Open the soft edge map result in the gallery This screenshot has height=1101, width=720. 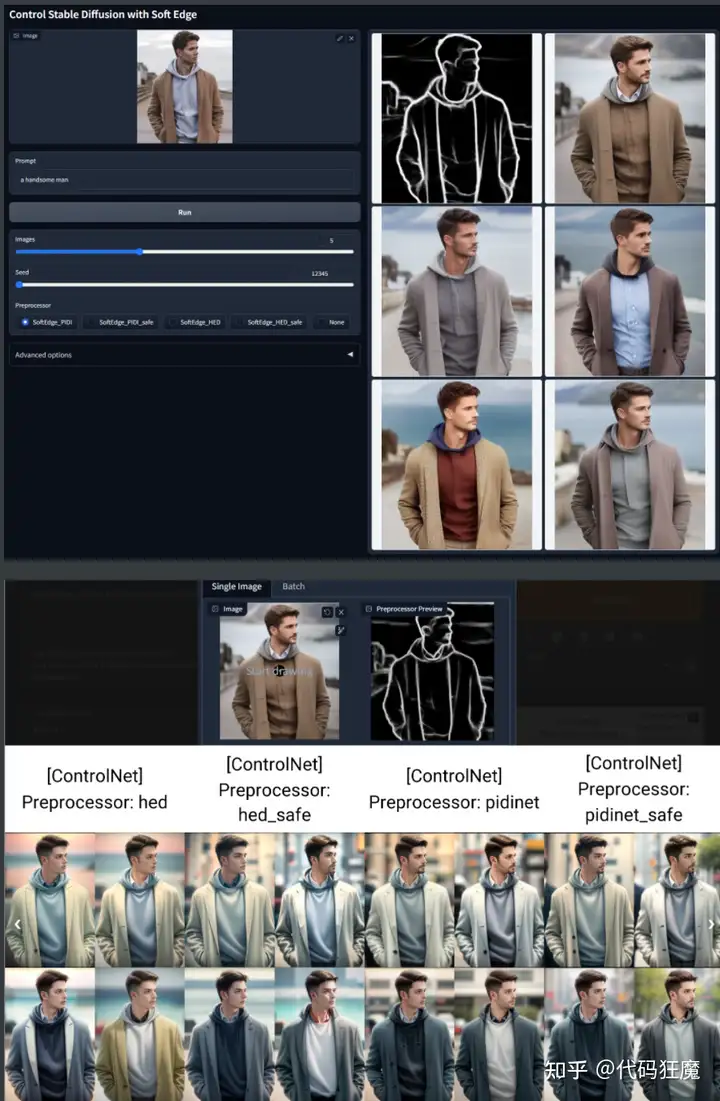(457, 118)
